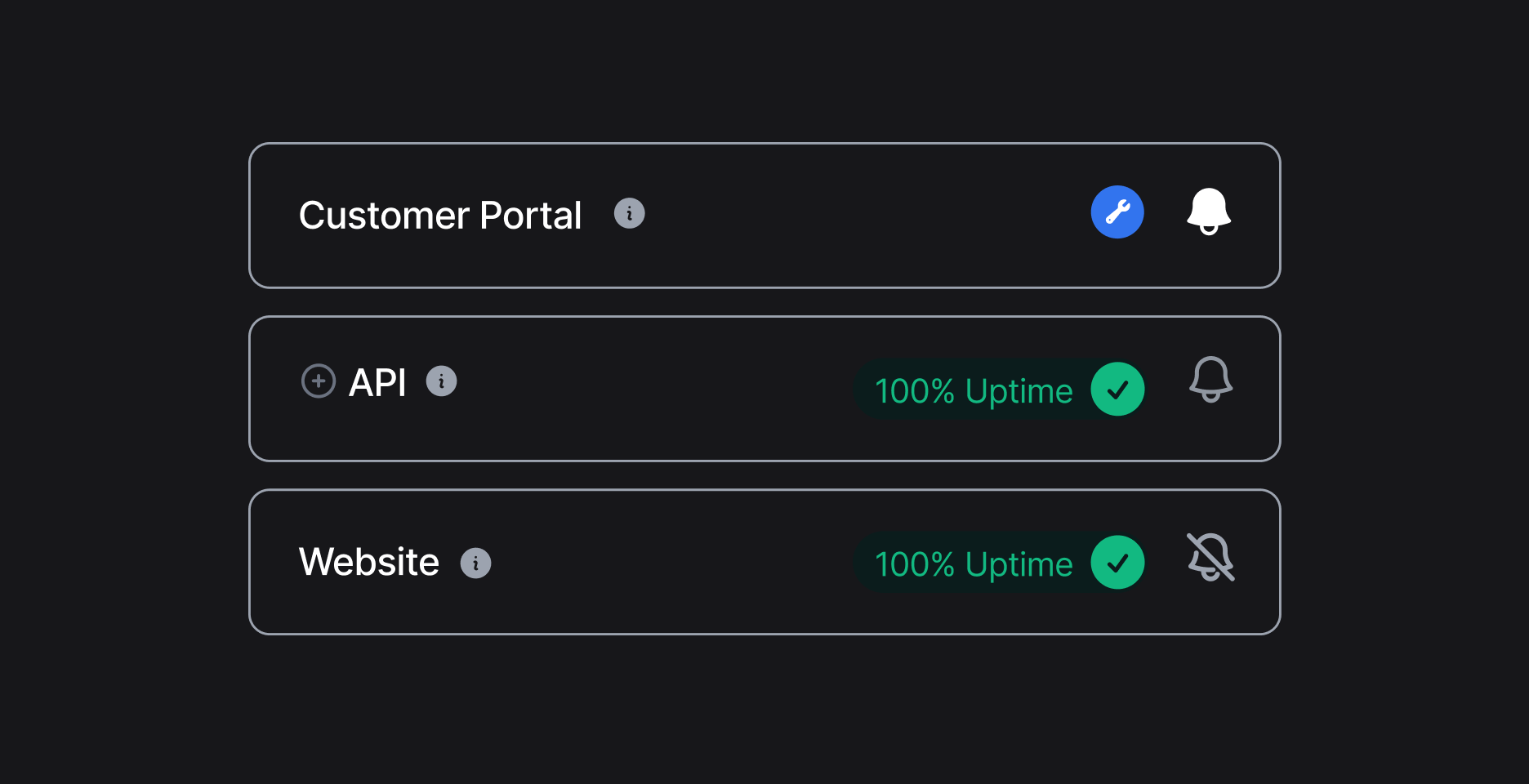The height and width of the screenshot is (784, 1529).
Task: Select the Website service name
Action: point(369,562)
